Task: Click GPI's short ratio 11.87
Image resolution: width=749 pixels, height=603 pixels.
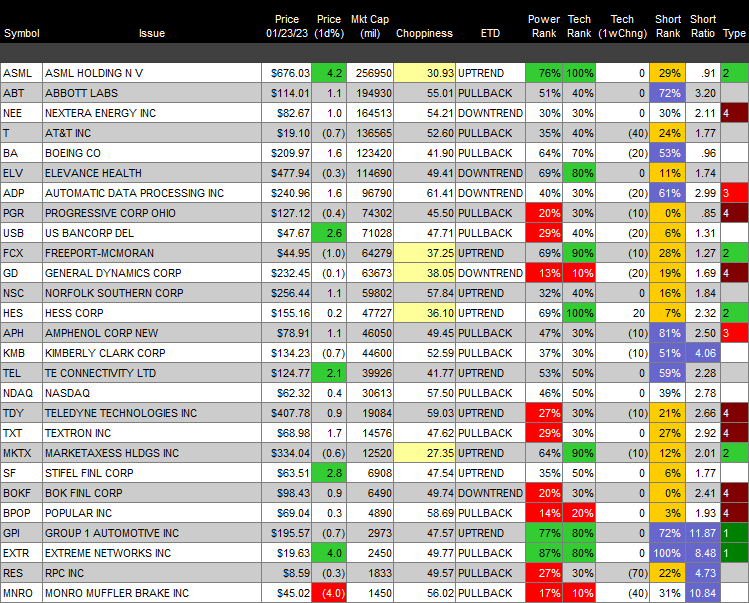Action: coord(703,534)
